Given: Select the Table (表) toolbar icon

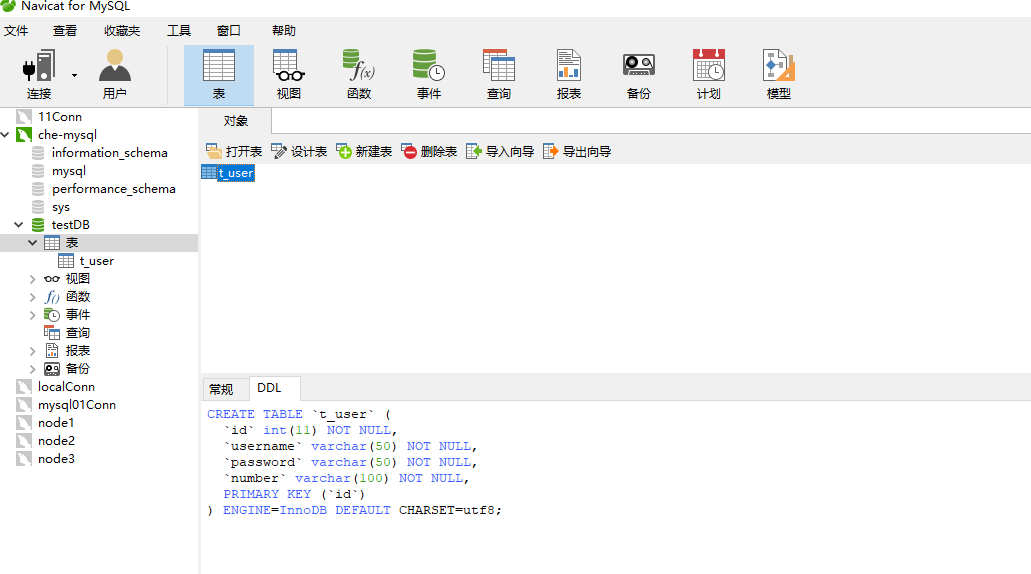Looking at the screenshot, I should pos(219,74).
